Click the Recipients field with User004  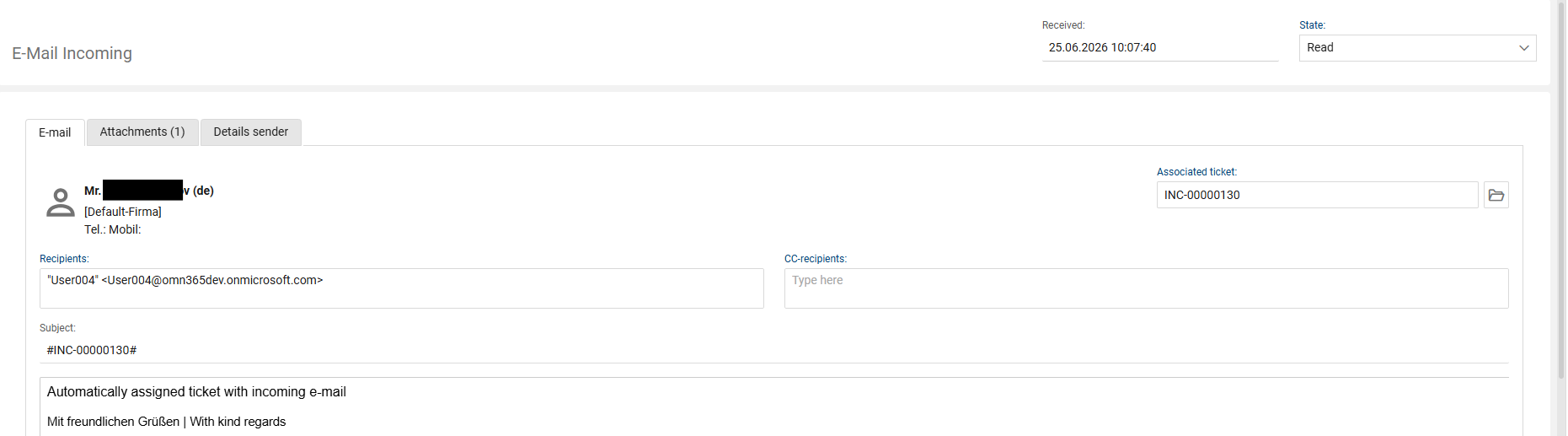click(x=401, y=288)
